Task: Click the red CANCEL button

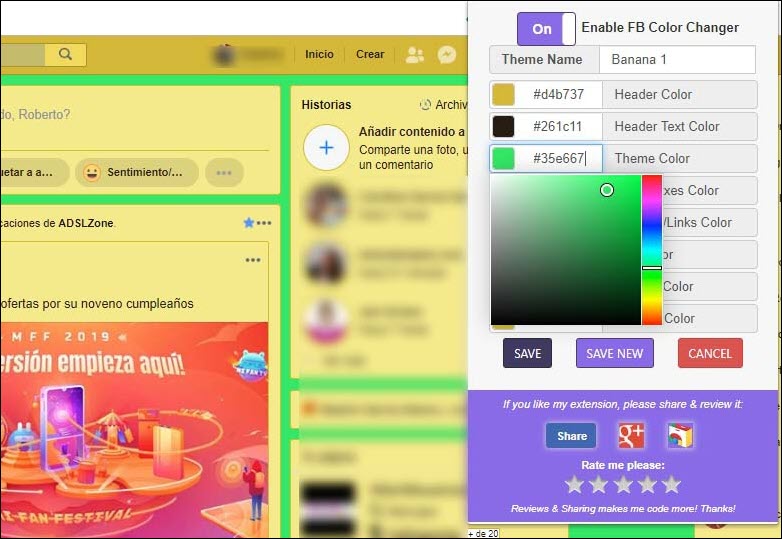Action: point(710,353)
